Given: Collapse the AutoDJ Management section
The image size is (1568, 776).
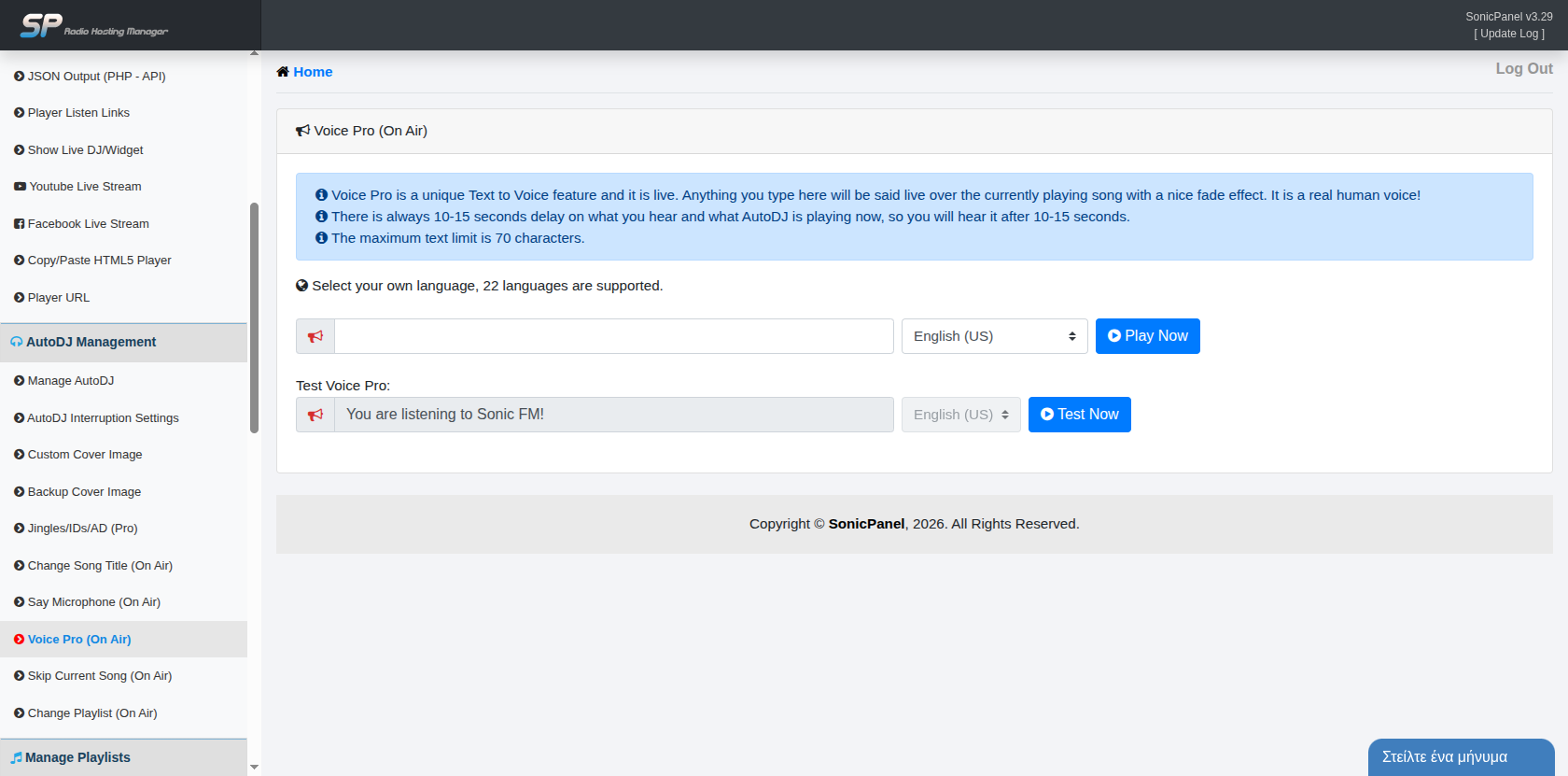Looking at the screenshot, I should (91, 343).
